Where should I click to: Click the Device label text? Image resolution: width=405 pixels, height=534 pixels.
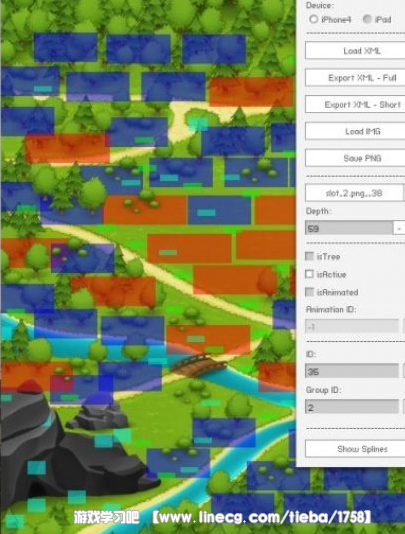pos(320,5)
